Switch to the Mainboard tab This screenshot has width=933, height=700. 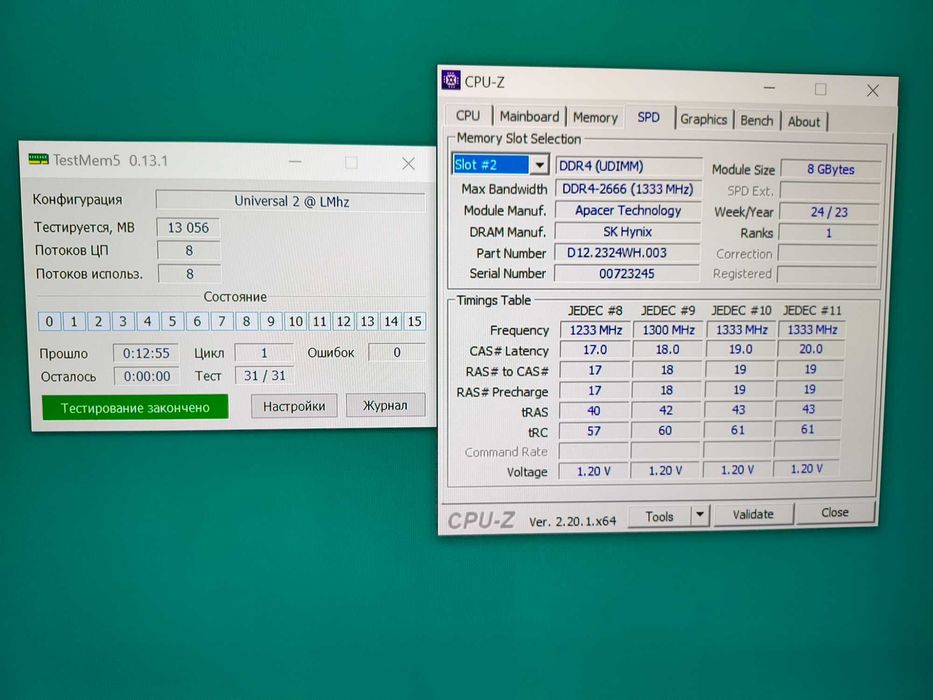529,117
